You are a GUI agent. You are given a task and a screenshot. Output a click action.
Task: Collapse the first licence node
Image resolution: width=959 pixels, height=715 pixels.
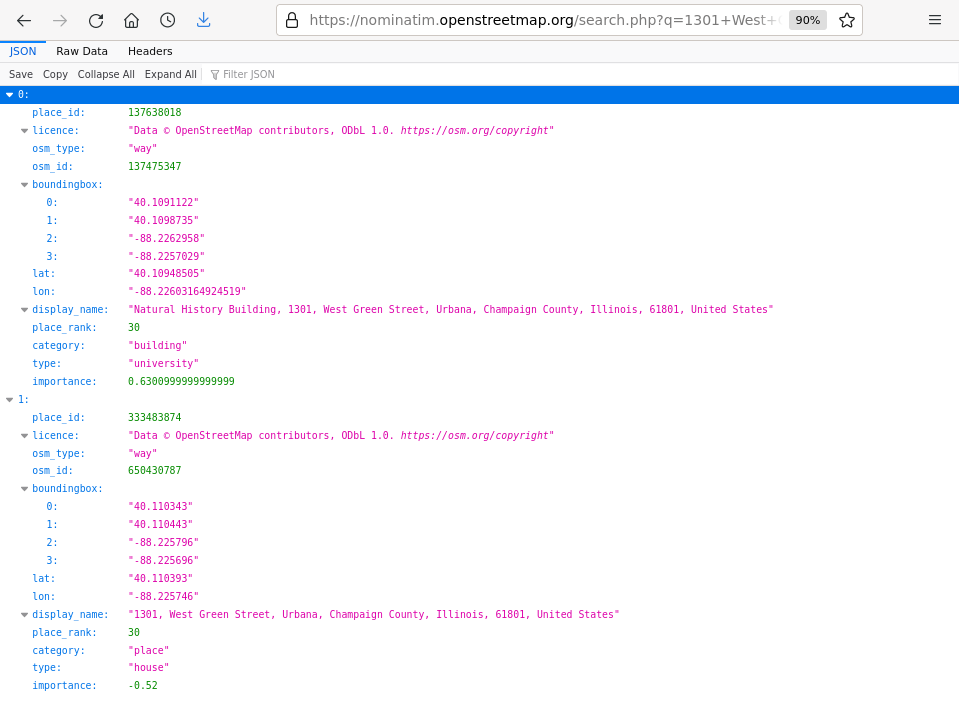tap(24, 131)
